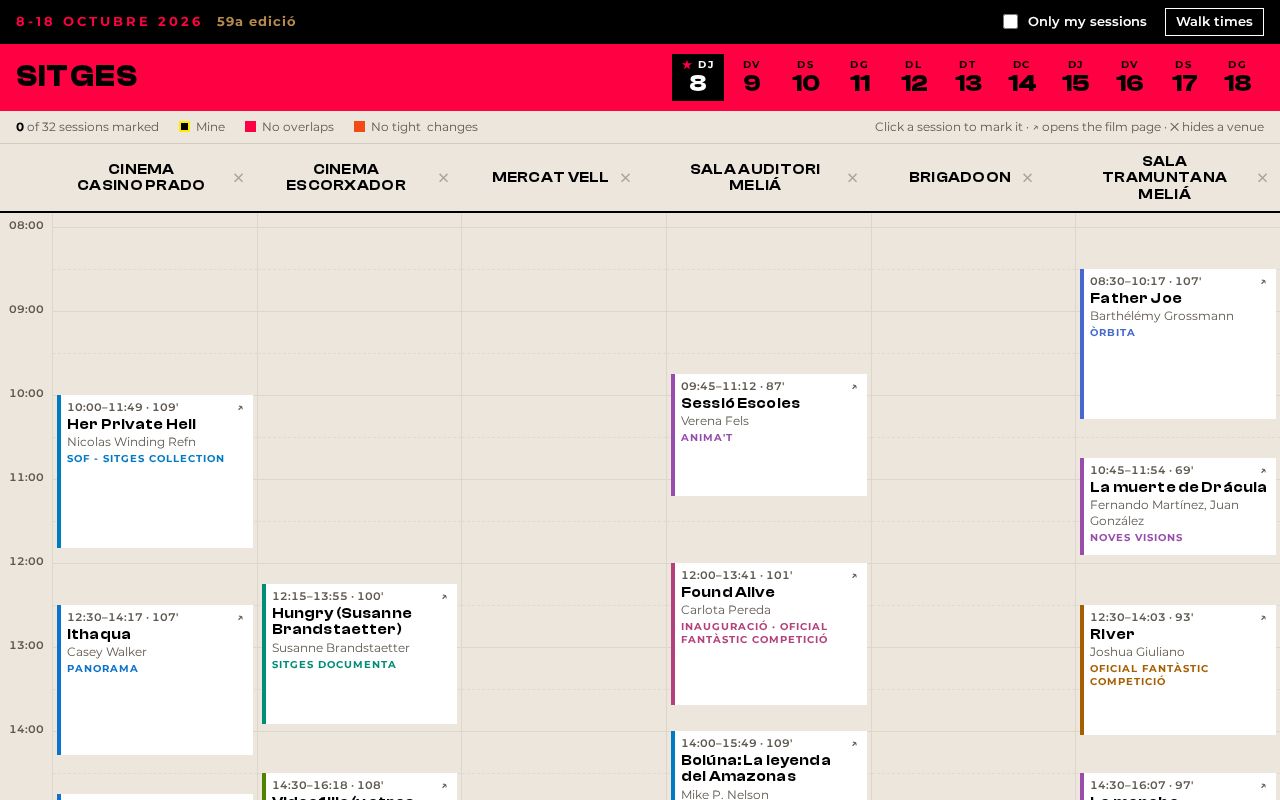
Task: Switch to Wednesday 14 day tab
Action: click(1022, 77)
